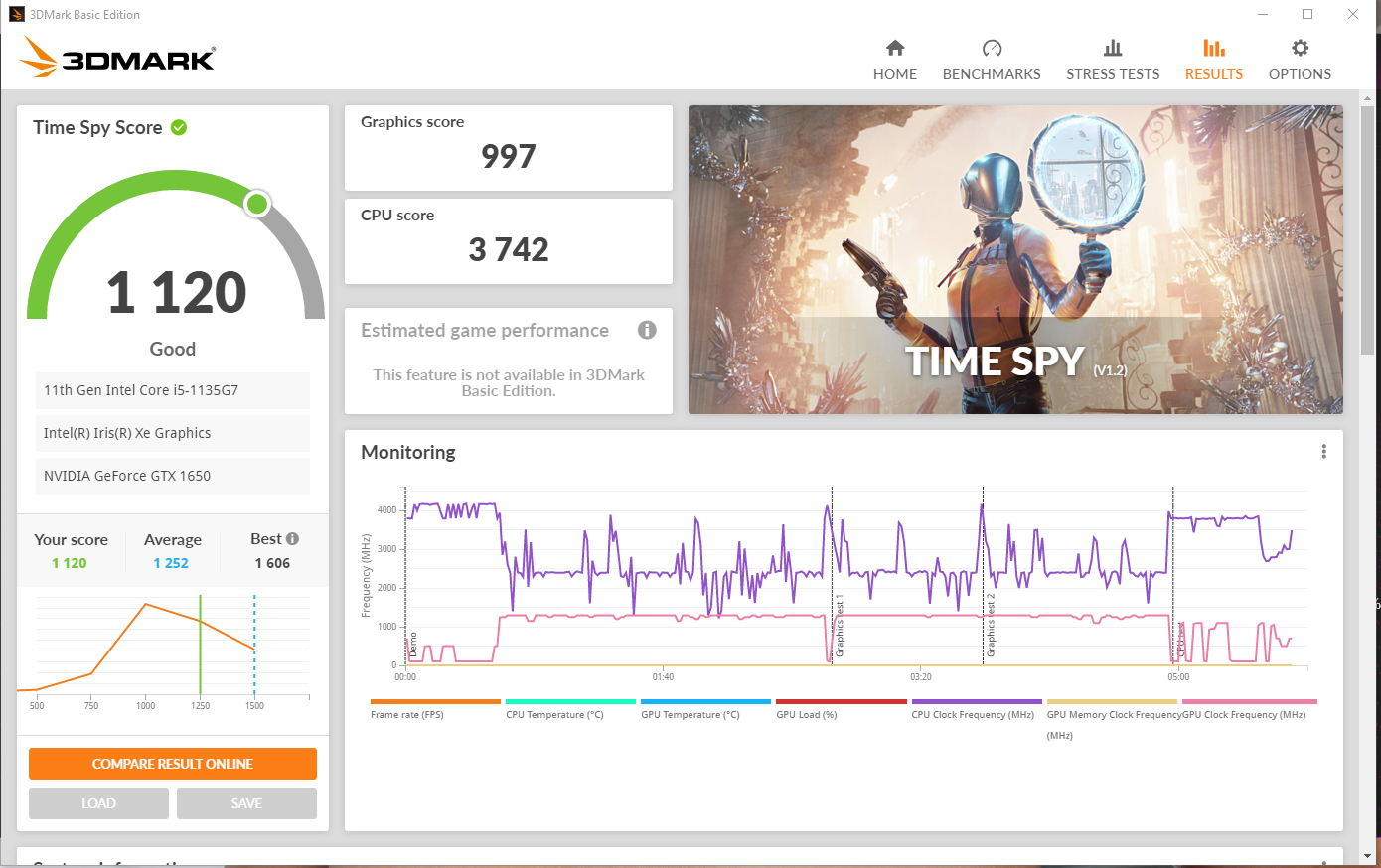Click the score gauge indicator knob

pos(257,204)
